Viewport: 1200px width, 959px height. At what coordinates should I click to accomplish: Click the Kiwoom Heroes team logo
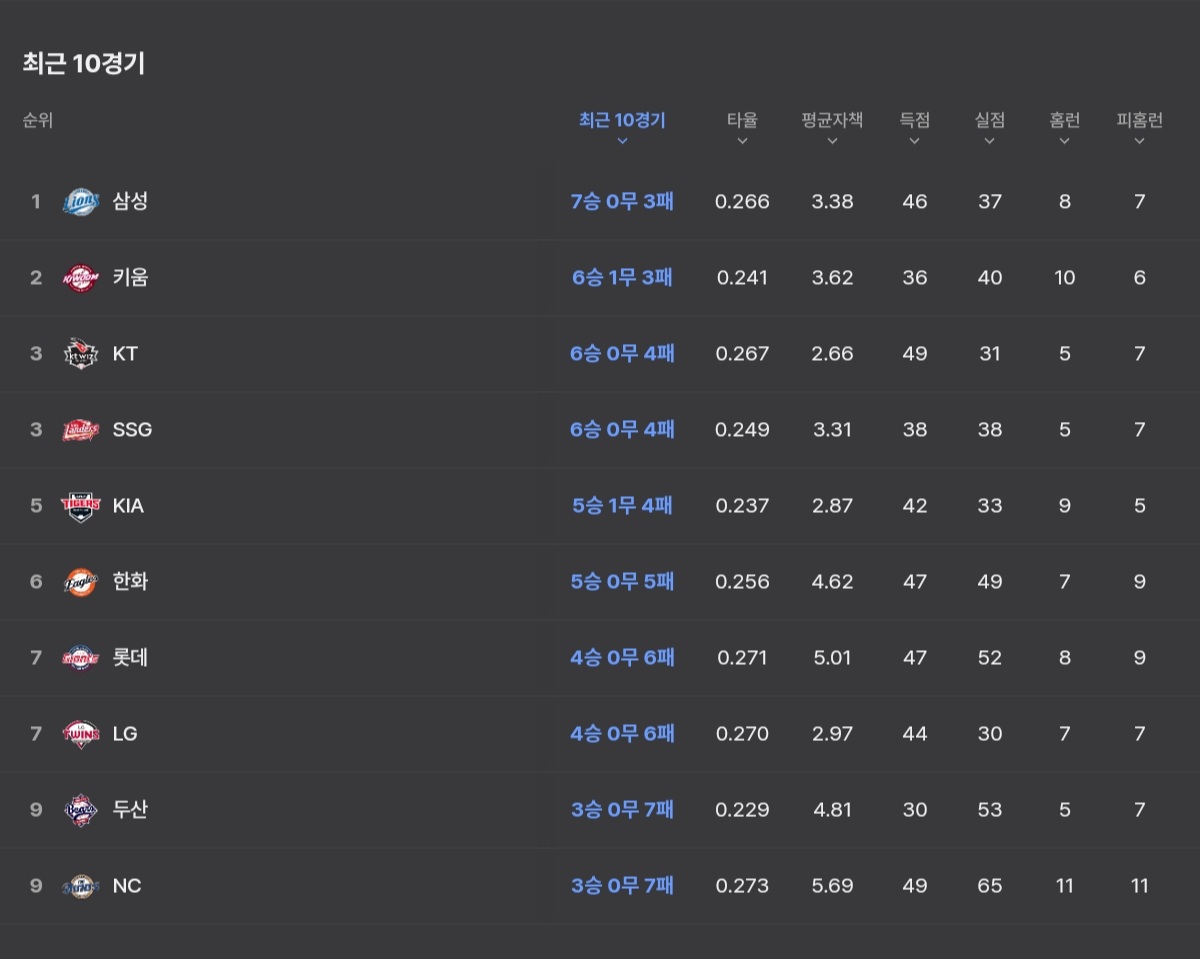coord(81,278)
